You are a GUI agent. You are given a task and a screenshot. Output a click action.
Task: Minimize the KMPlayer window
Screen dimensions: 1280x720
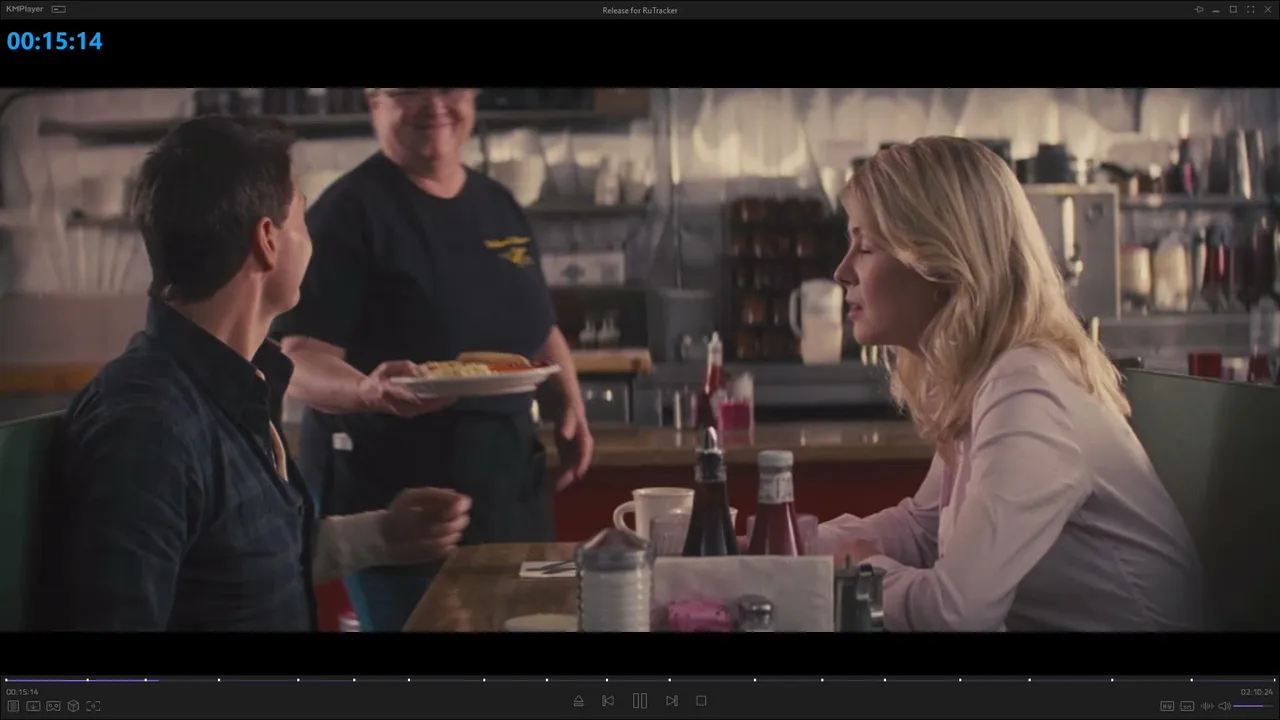[1216, 9]
